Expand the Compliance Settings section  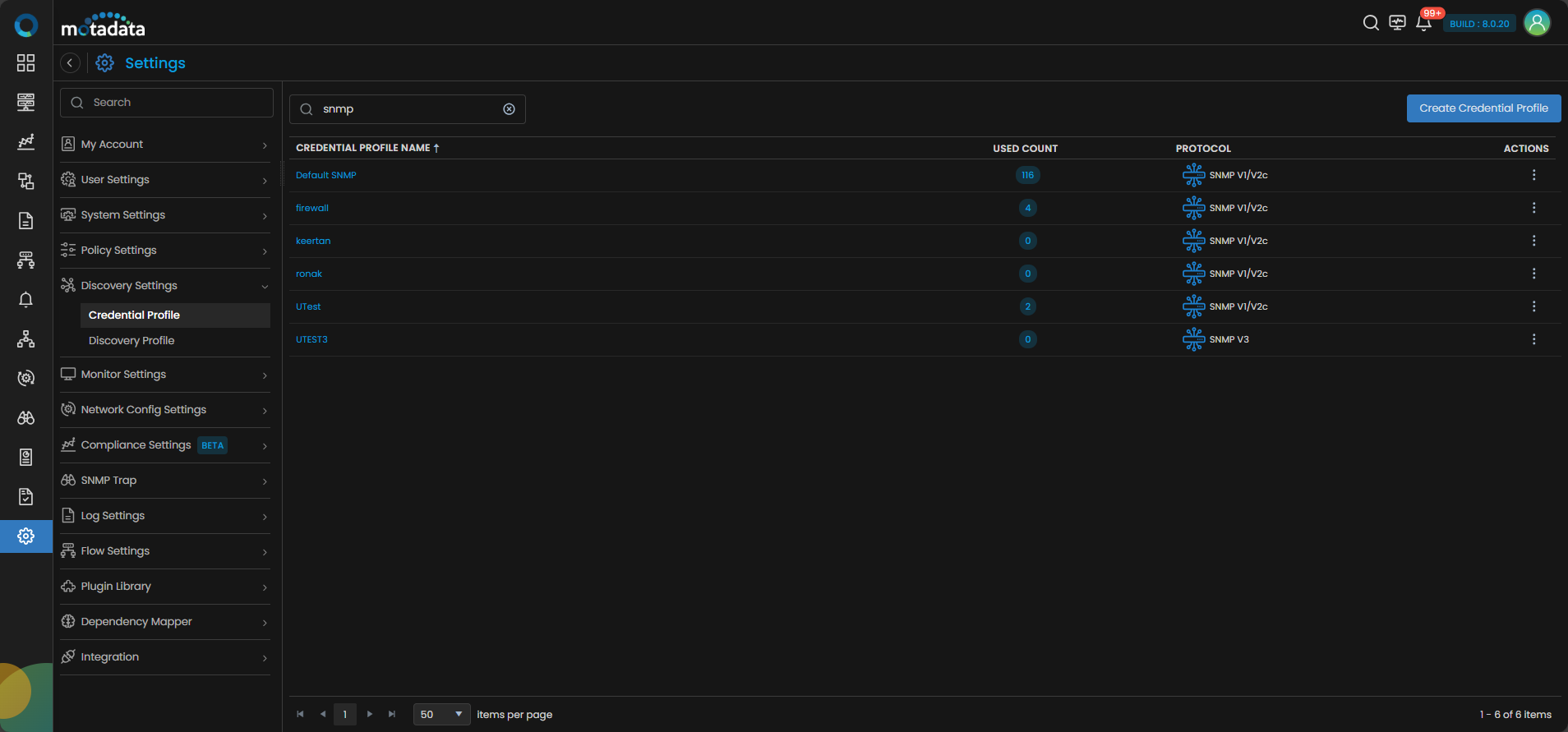pos(165,445)
